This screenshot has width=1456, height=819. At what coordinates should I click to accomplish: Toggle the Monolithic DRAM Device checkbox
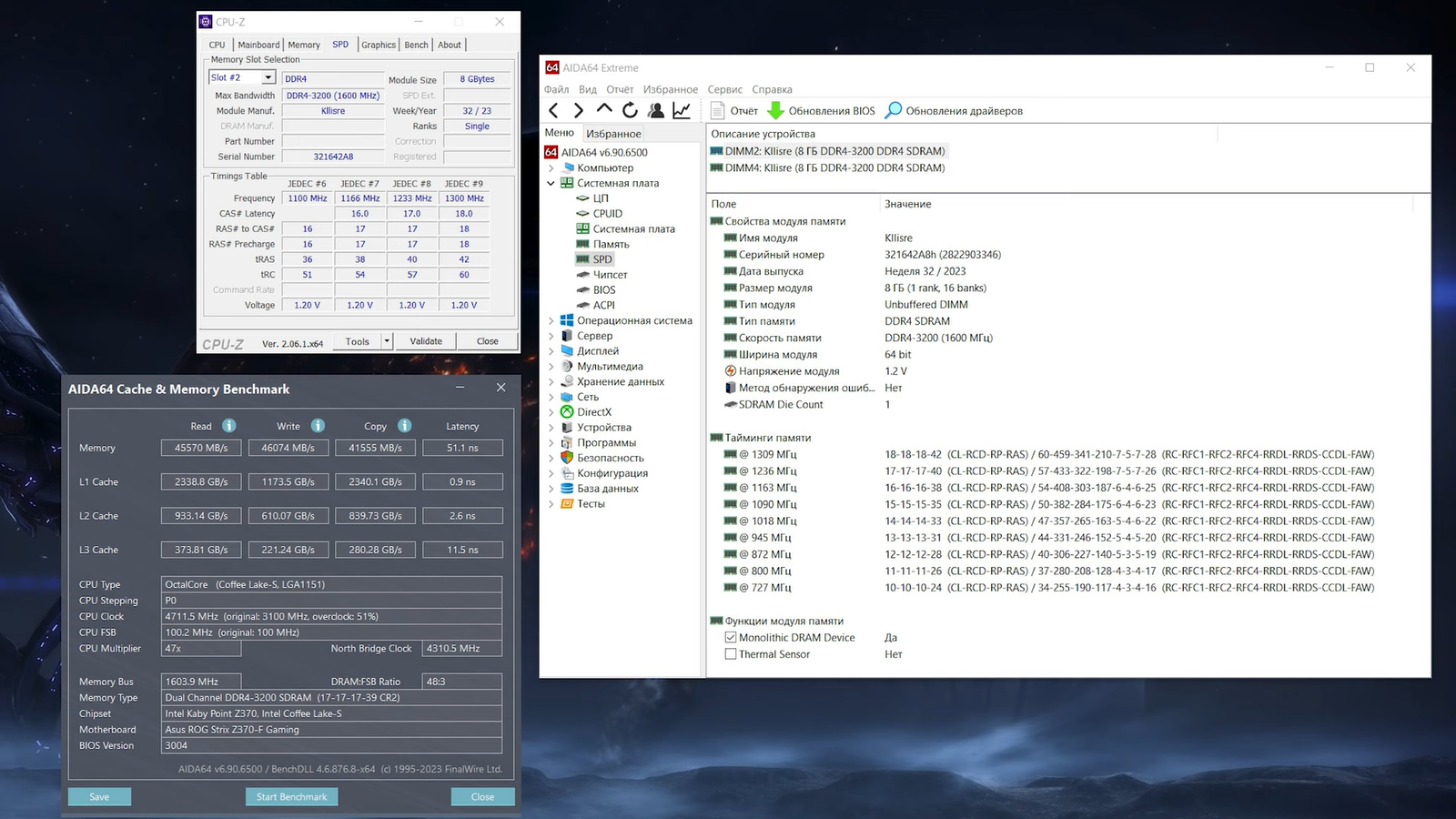pyautogui.click(x=730, y=638)
